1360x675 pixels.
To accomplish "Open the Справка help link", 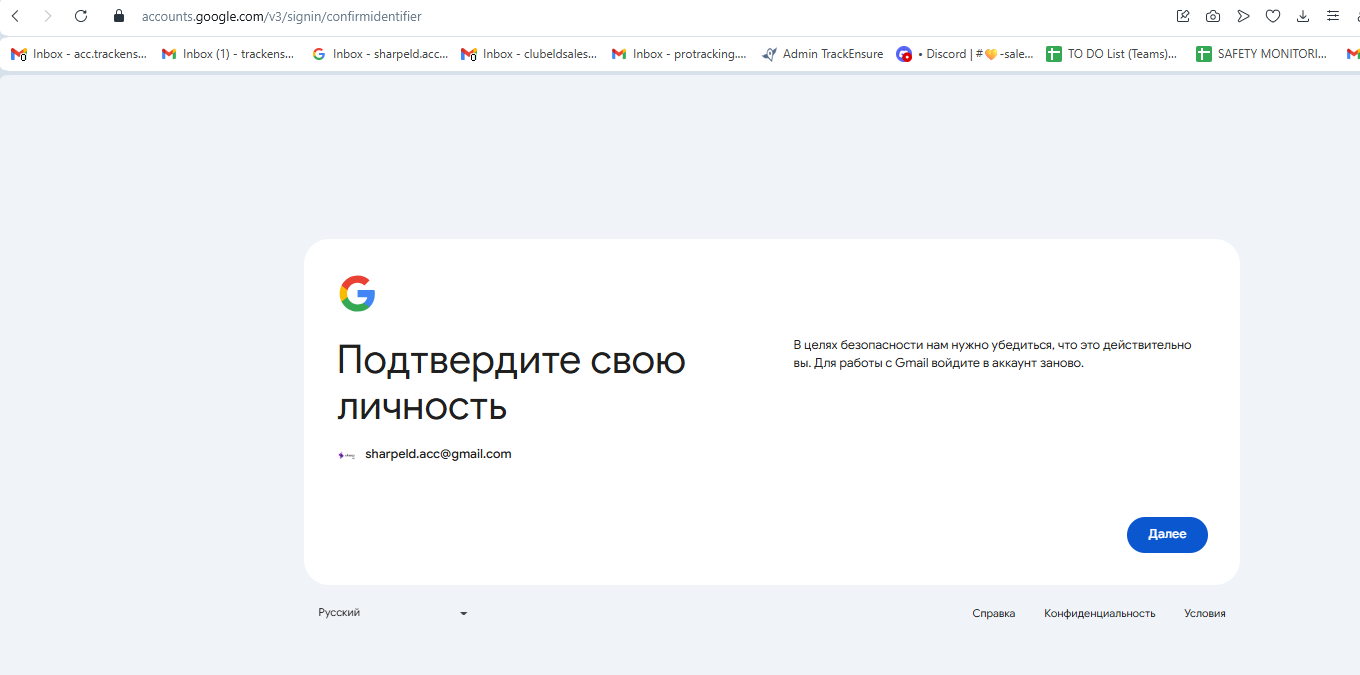I will point(993,614).
